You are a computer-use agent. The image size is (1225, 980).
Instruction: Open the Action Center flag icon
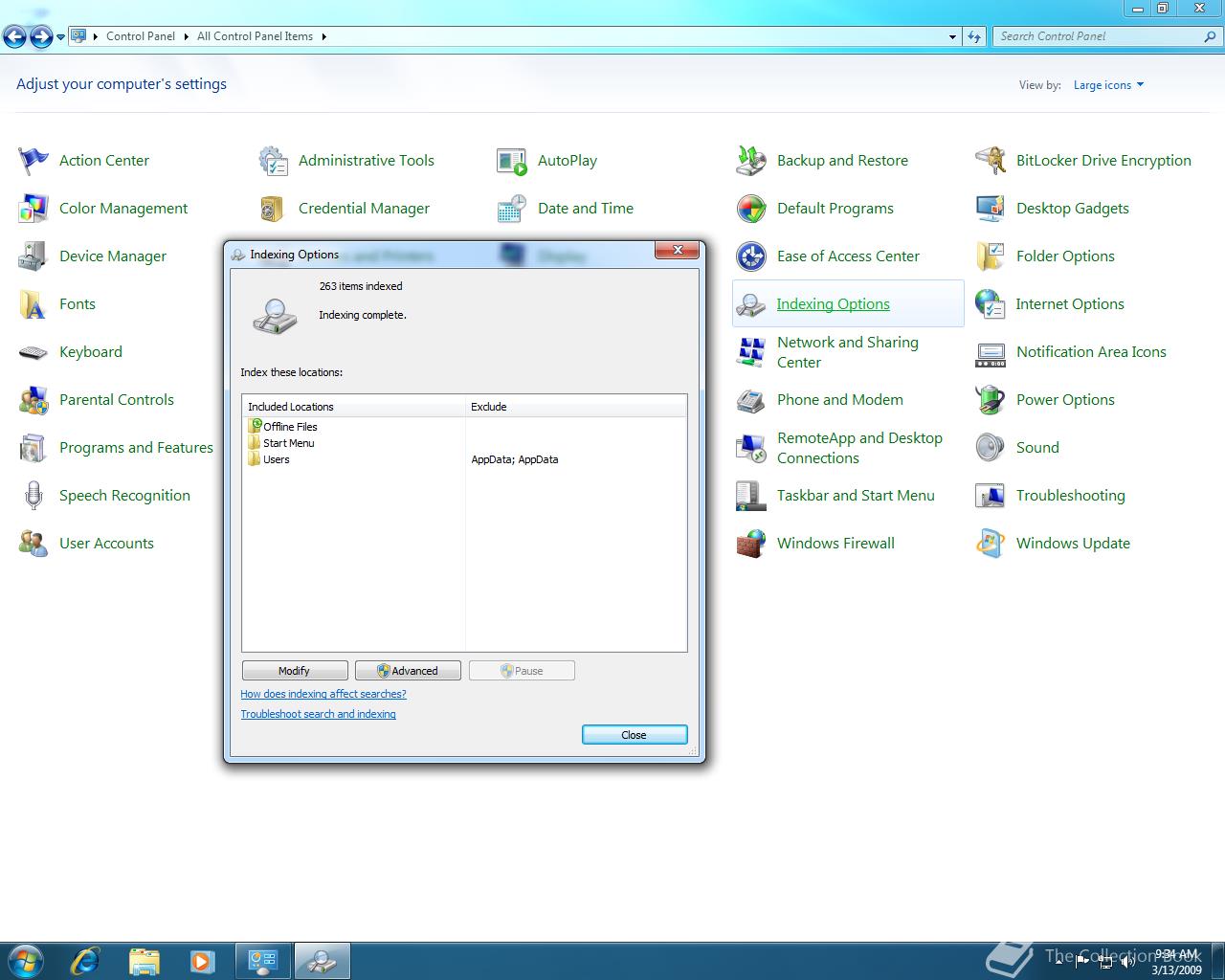coord(33,161)
